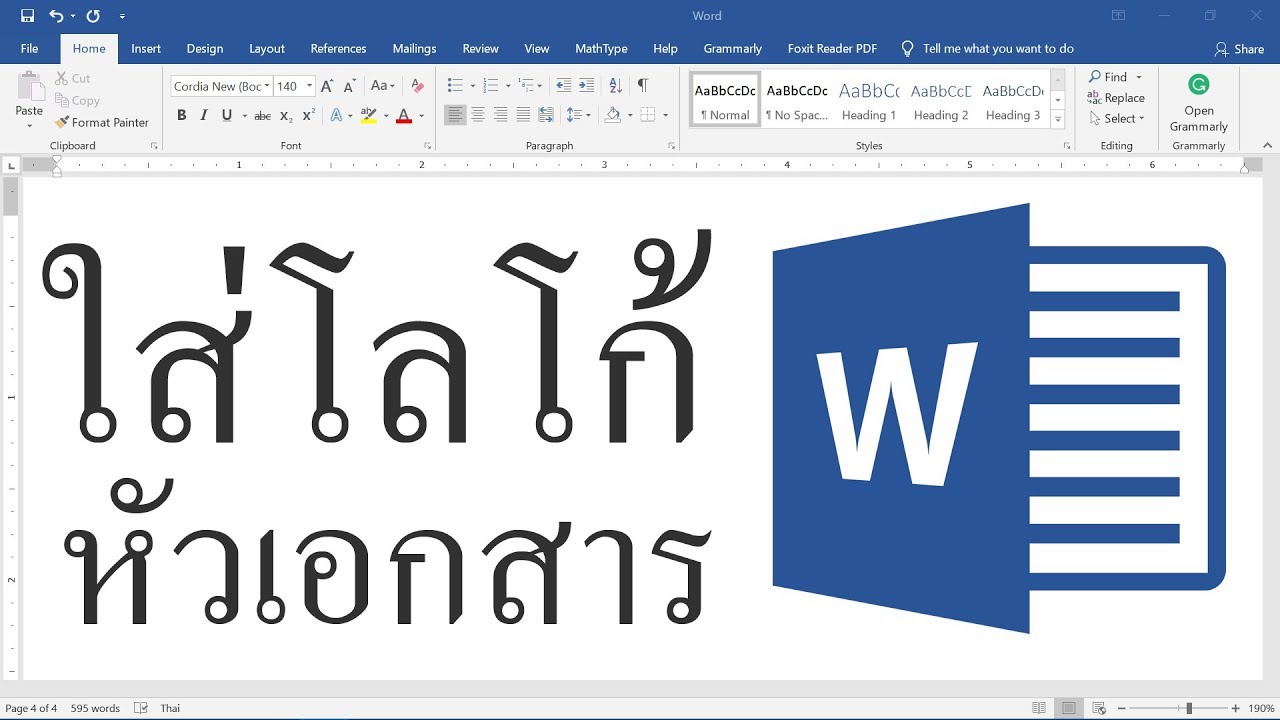Toggle Show/Hide paragraph marks
Viewport: 1280px width, 720px height.
coord(643,86)
